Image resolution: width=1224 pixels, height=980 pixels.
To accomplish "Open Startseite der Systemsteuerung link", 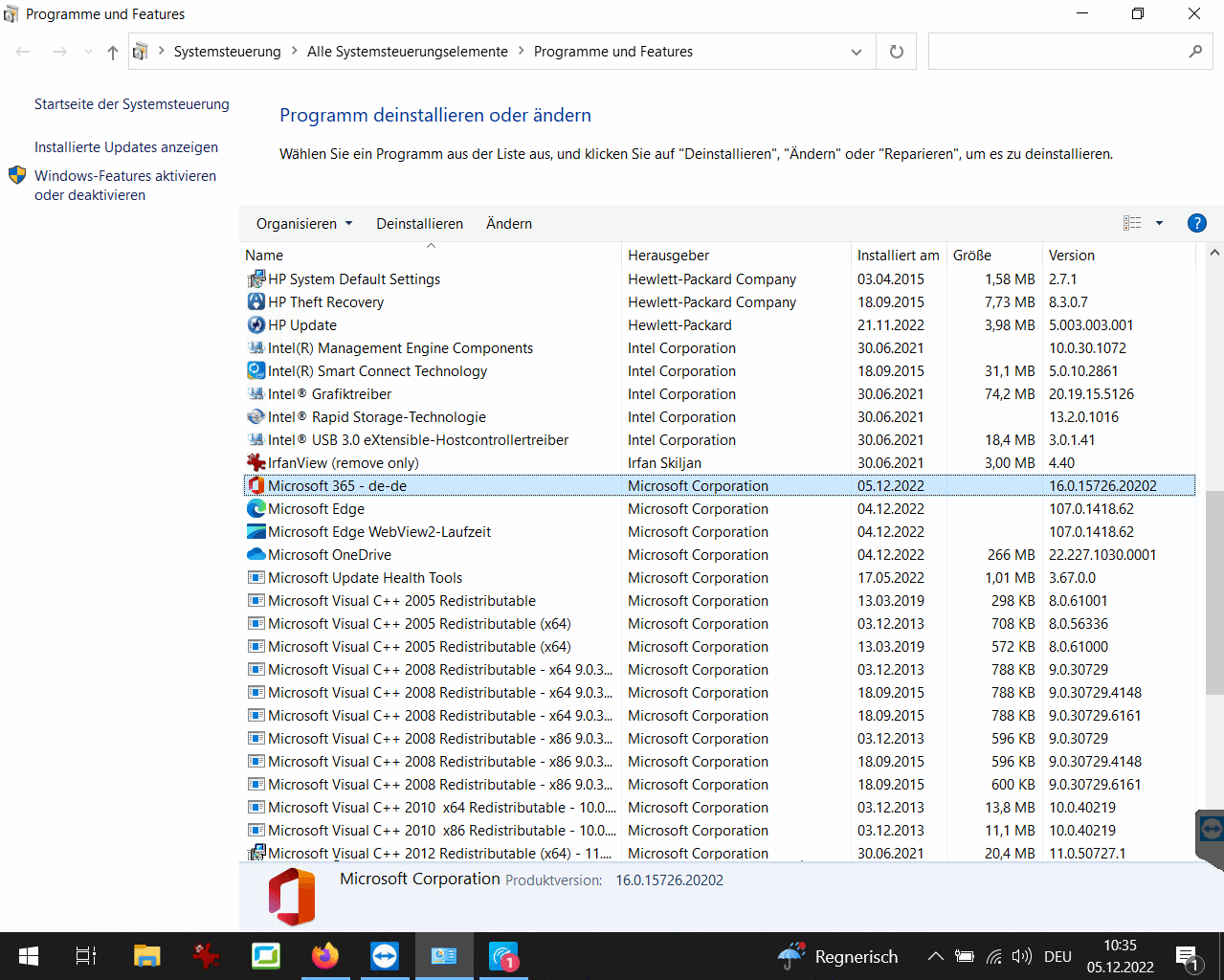I will [x=132, y=104].
